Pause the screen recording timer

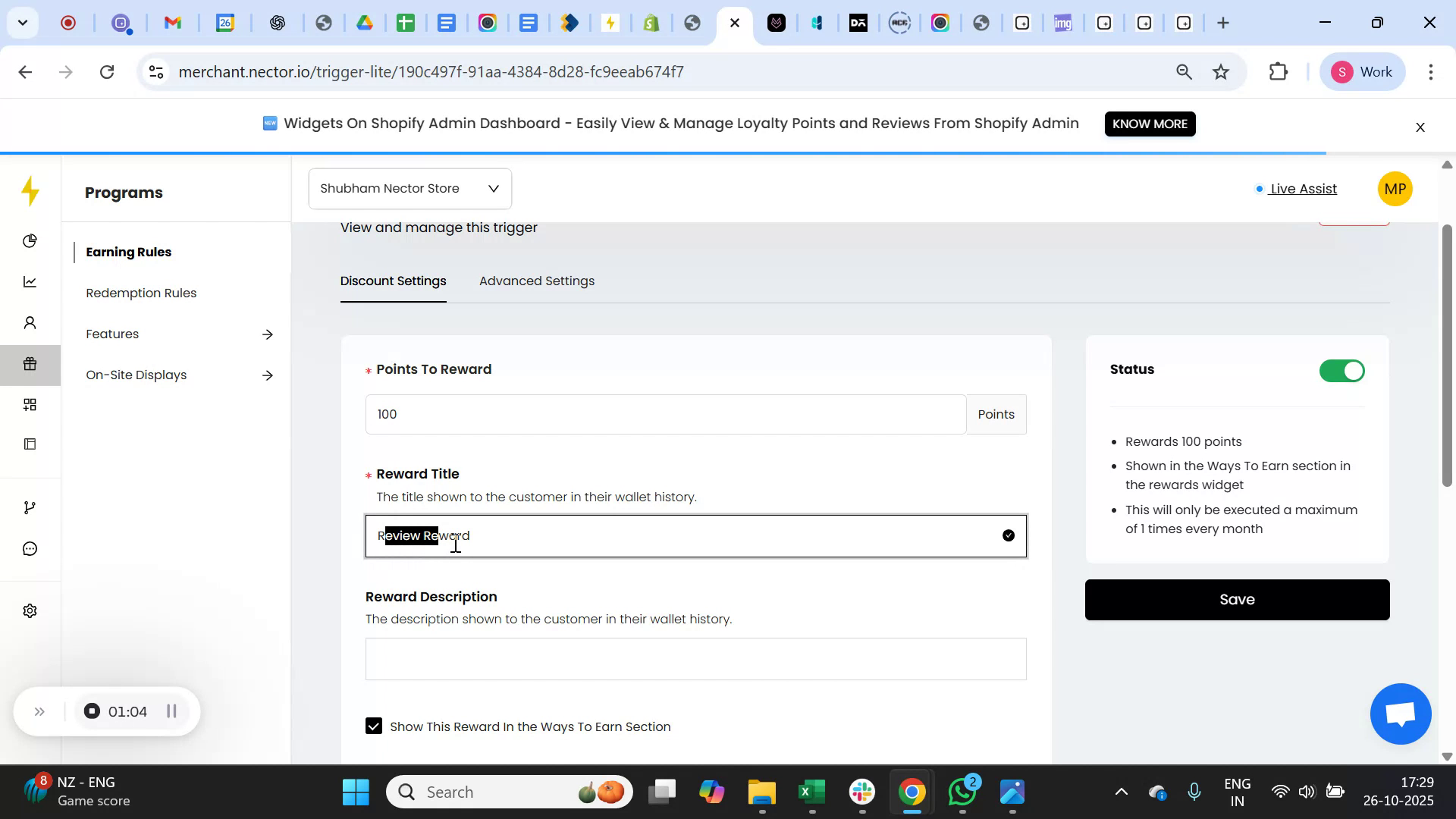click(171, 711)
